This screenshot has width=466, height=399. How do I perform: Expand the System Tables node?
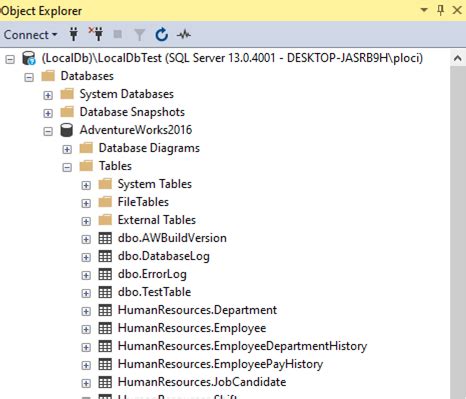pos(86,186)
